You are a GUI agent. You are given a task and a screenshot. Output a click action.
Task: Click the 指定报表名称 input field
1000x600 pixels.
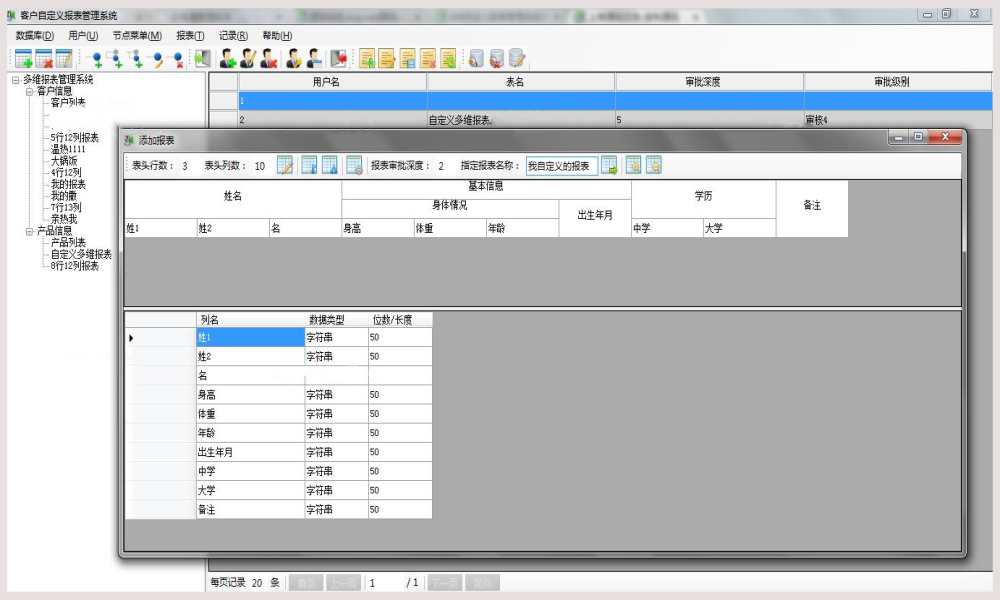point(561,166)
